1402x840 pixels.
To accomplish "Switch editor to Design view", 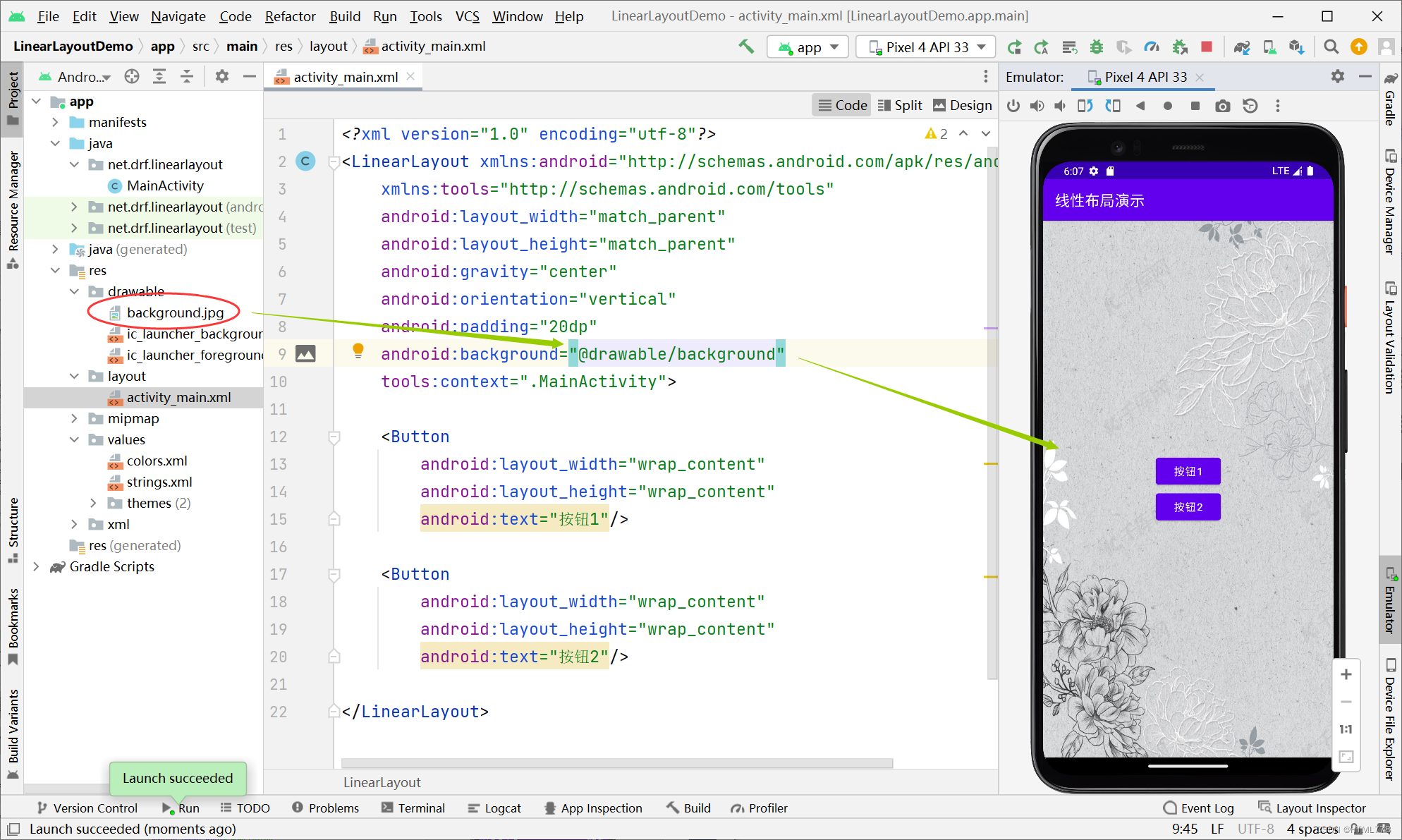I will (962, 105).
